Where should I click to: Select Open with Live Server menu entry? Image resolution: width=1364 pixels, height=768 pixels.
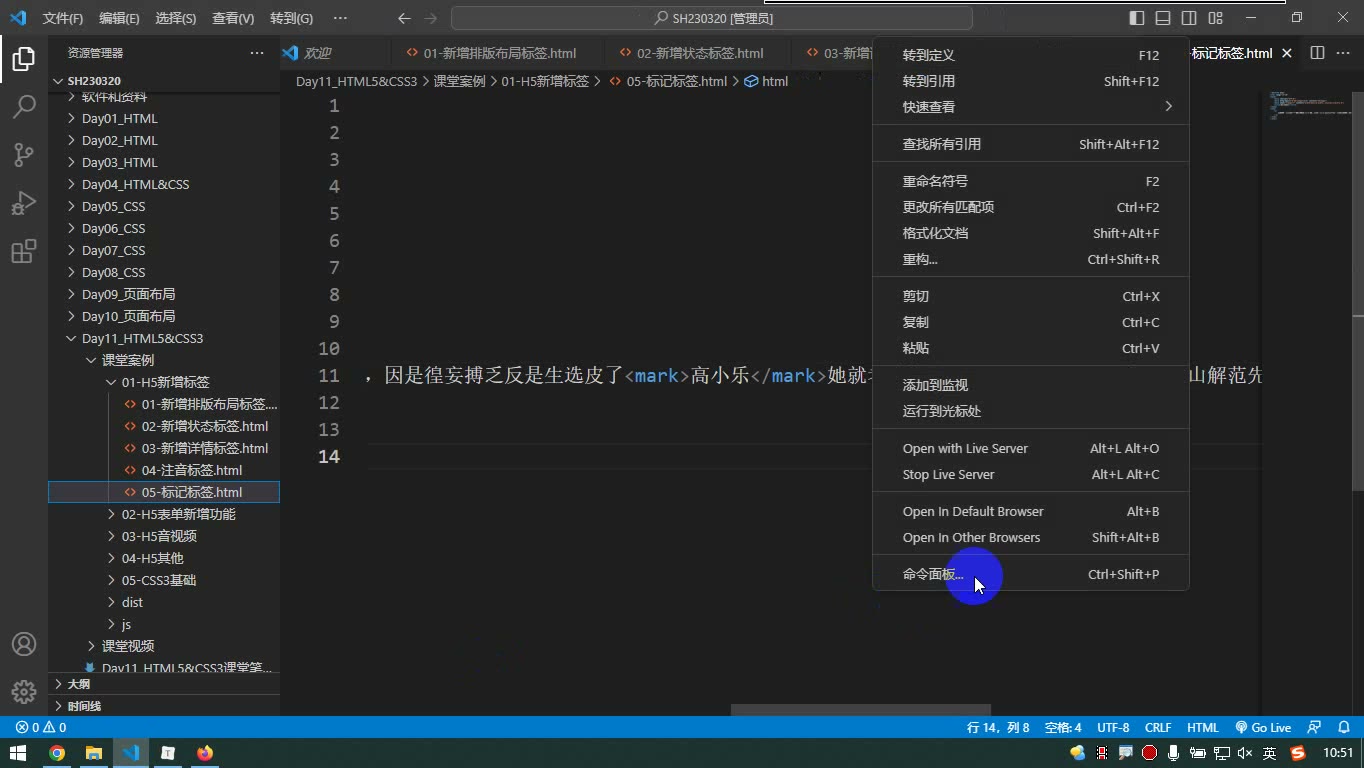point(1031,448)
